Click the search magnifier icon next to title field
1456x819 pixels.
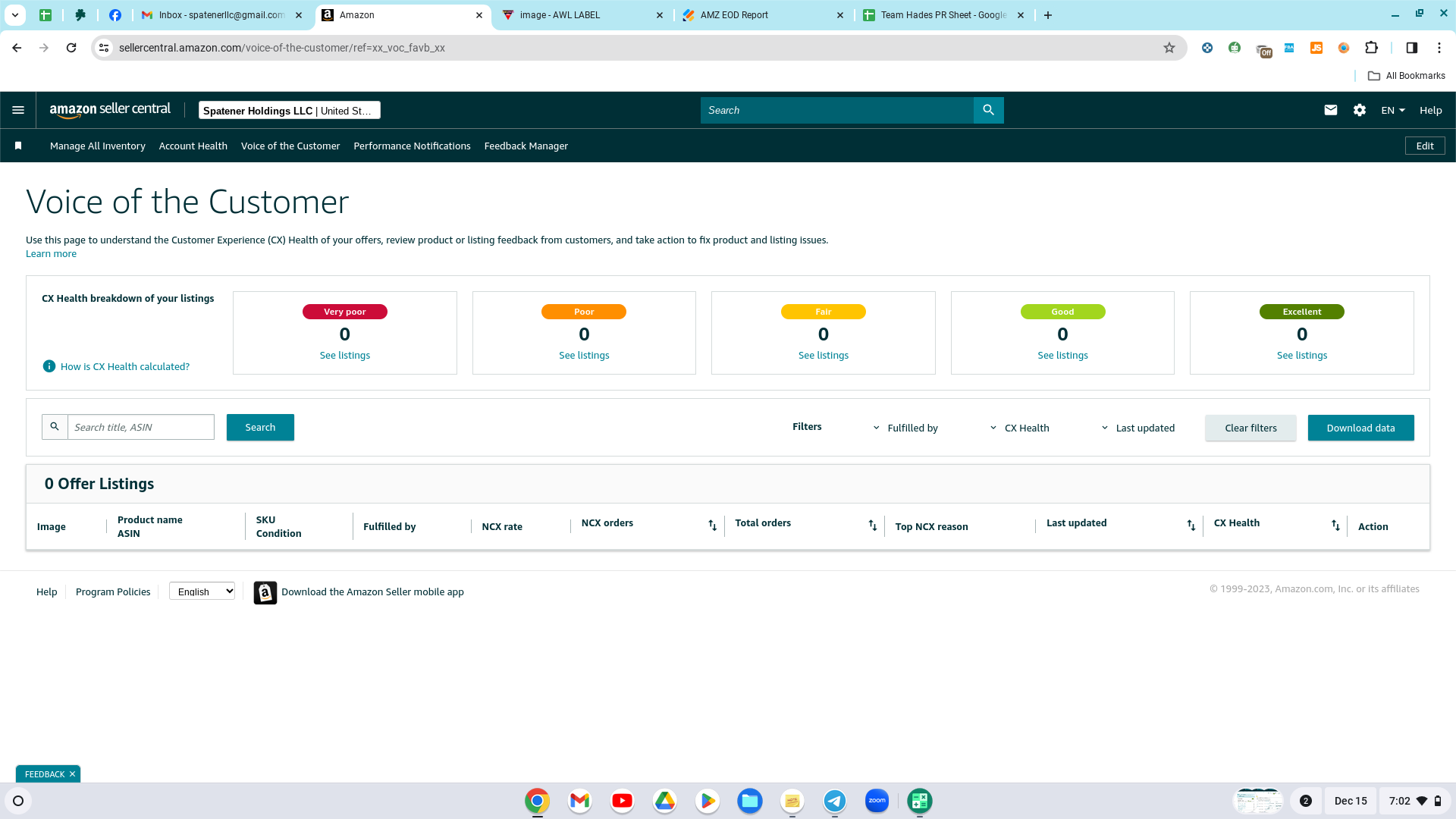point(55,427)
